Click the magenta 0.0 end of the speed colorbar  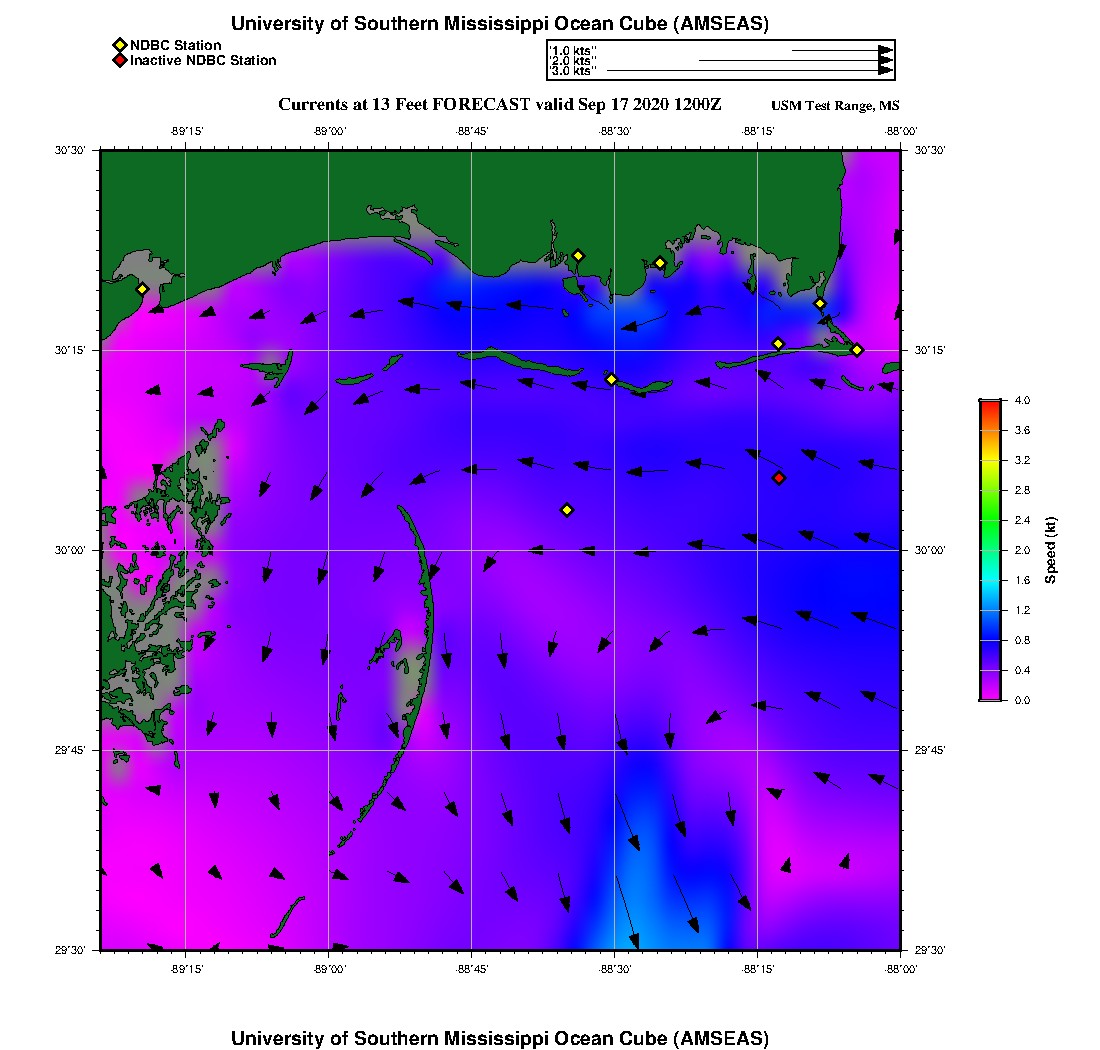(989, 697)
